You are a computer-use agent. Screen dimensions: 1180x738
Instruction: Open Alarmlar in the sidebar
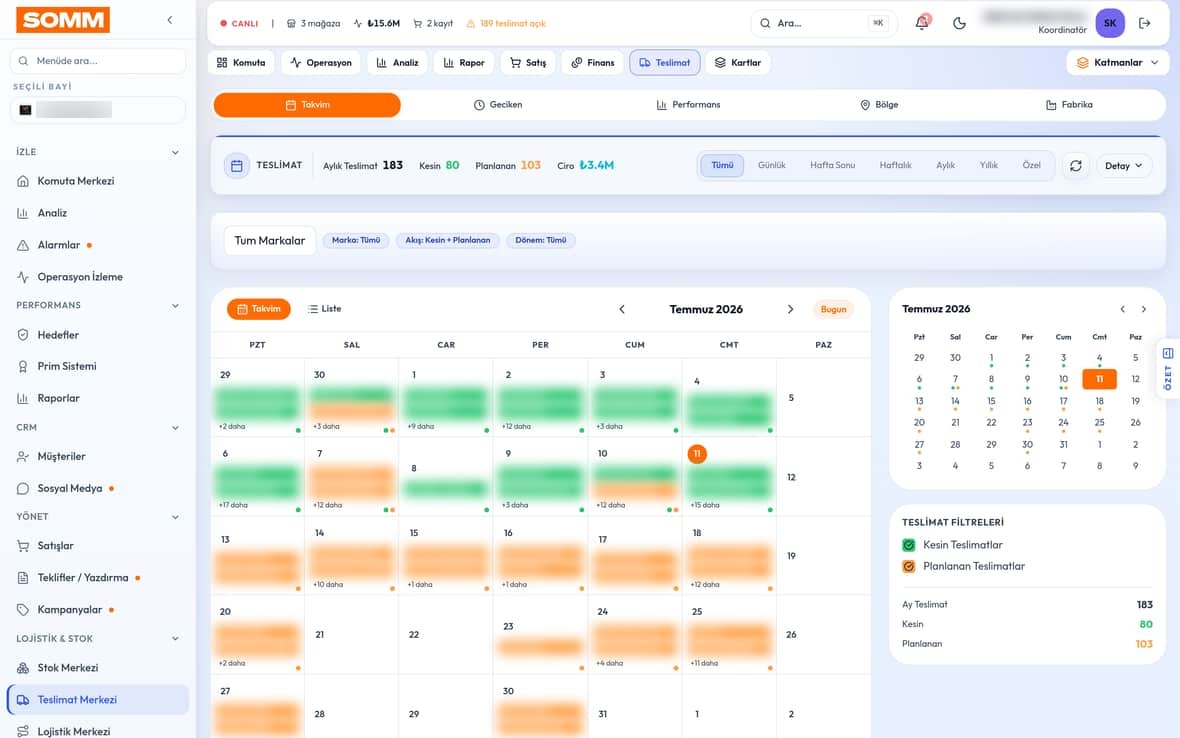point(98,245)
